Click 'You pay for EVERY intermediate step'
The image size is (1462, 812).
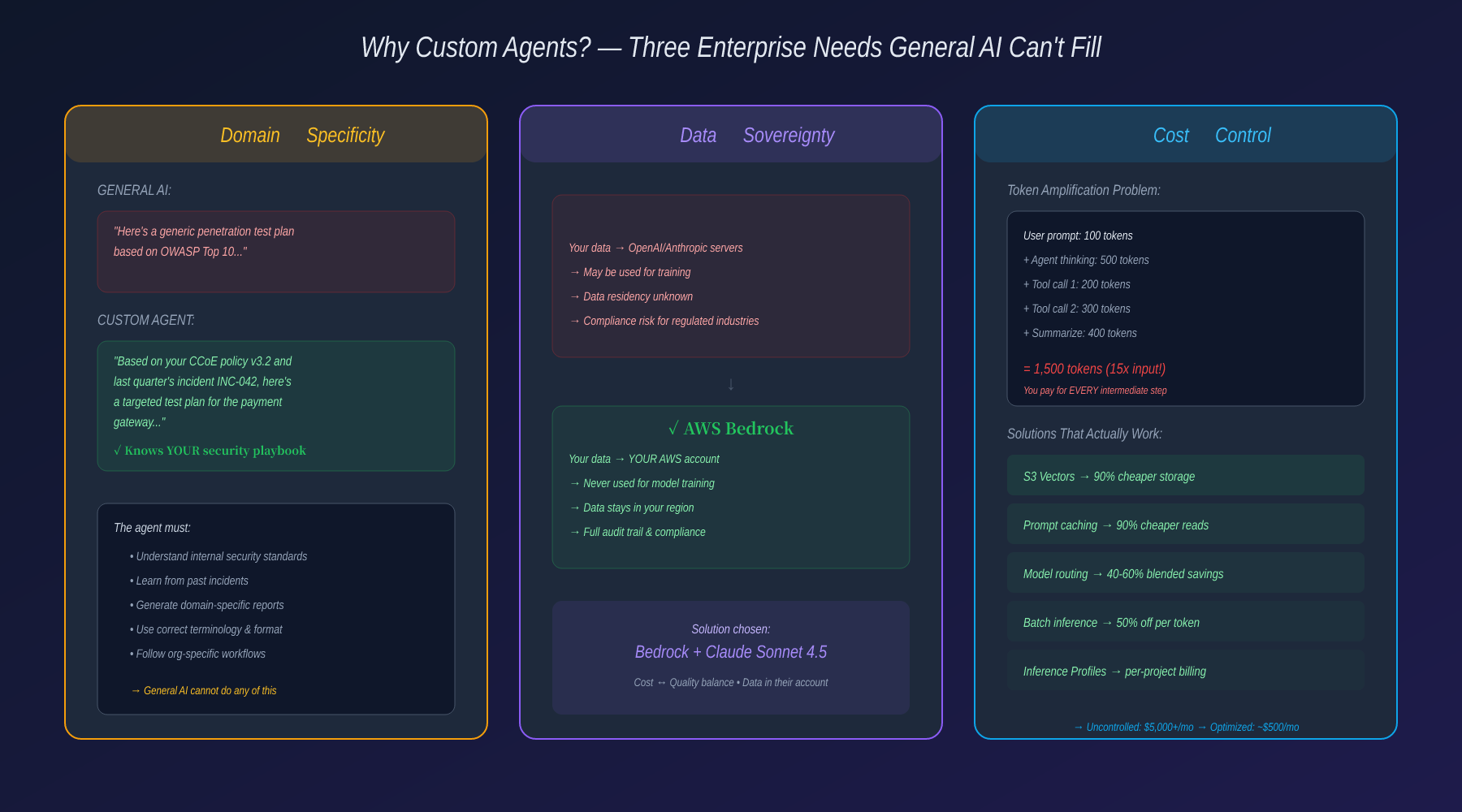[x=1095, y=391]
